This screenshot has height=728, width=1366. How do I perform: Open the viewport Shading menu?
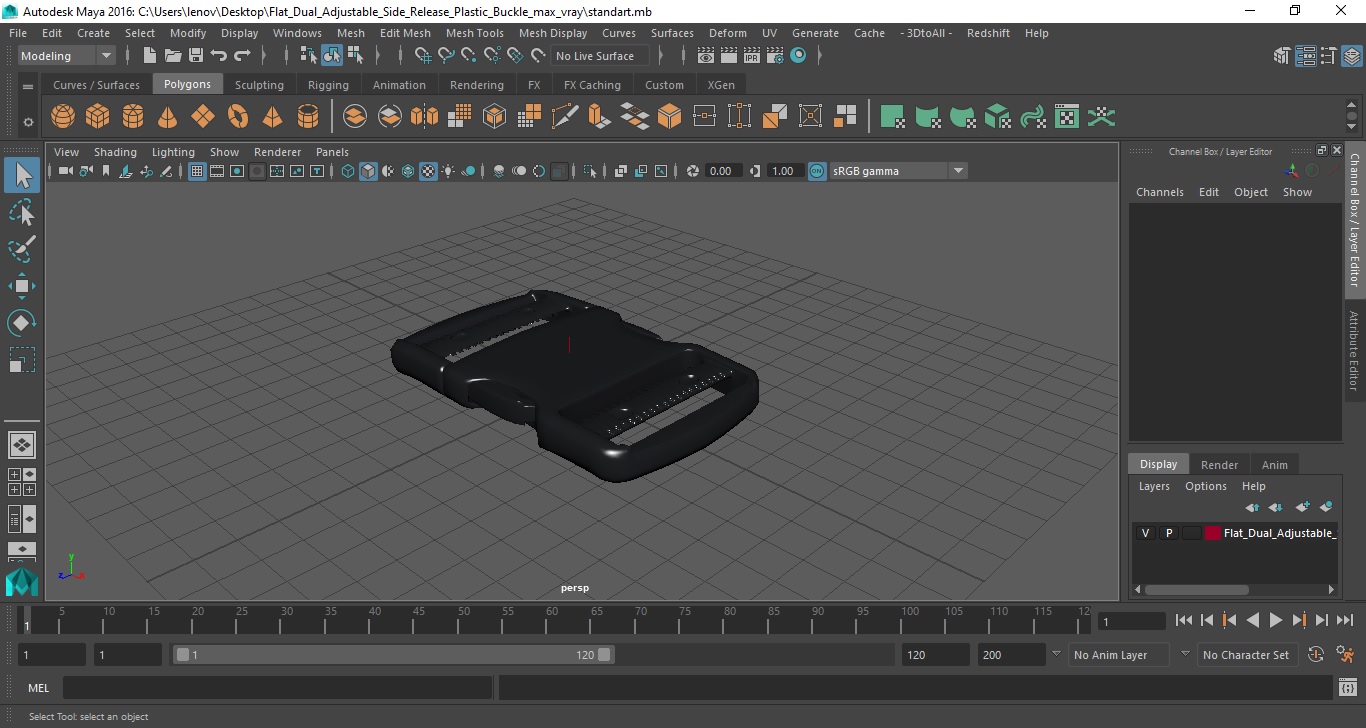coord(115,152)
